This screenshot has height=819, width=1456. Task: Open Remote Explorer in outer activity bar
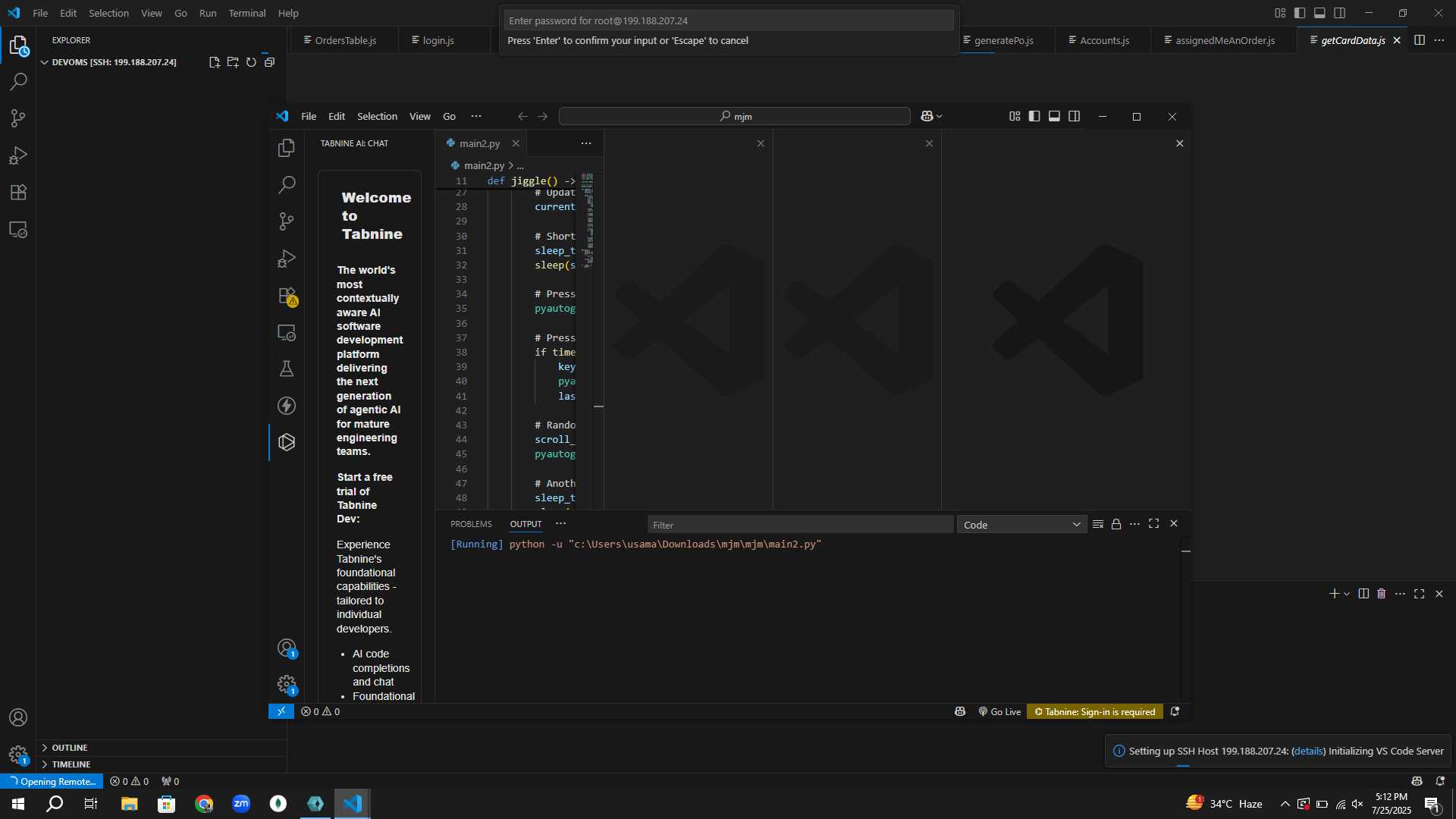(x=18, y=230)
